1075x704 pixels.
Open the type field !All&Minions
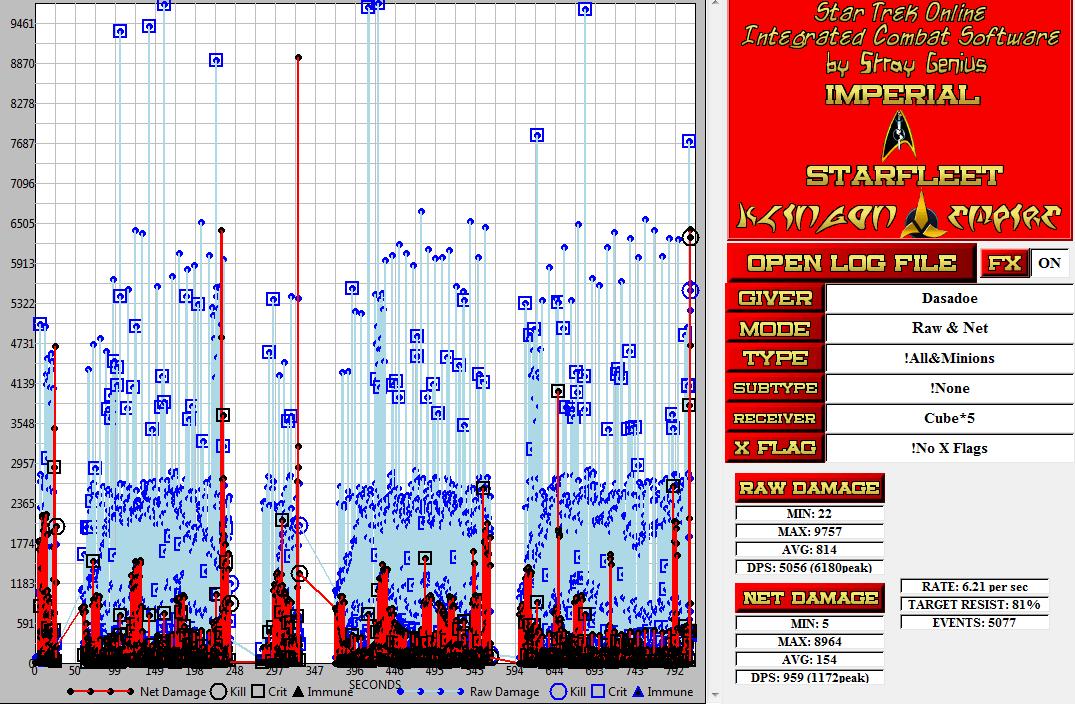coord(950,358)
